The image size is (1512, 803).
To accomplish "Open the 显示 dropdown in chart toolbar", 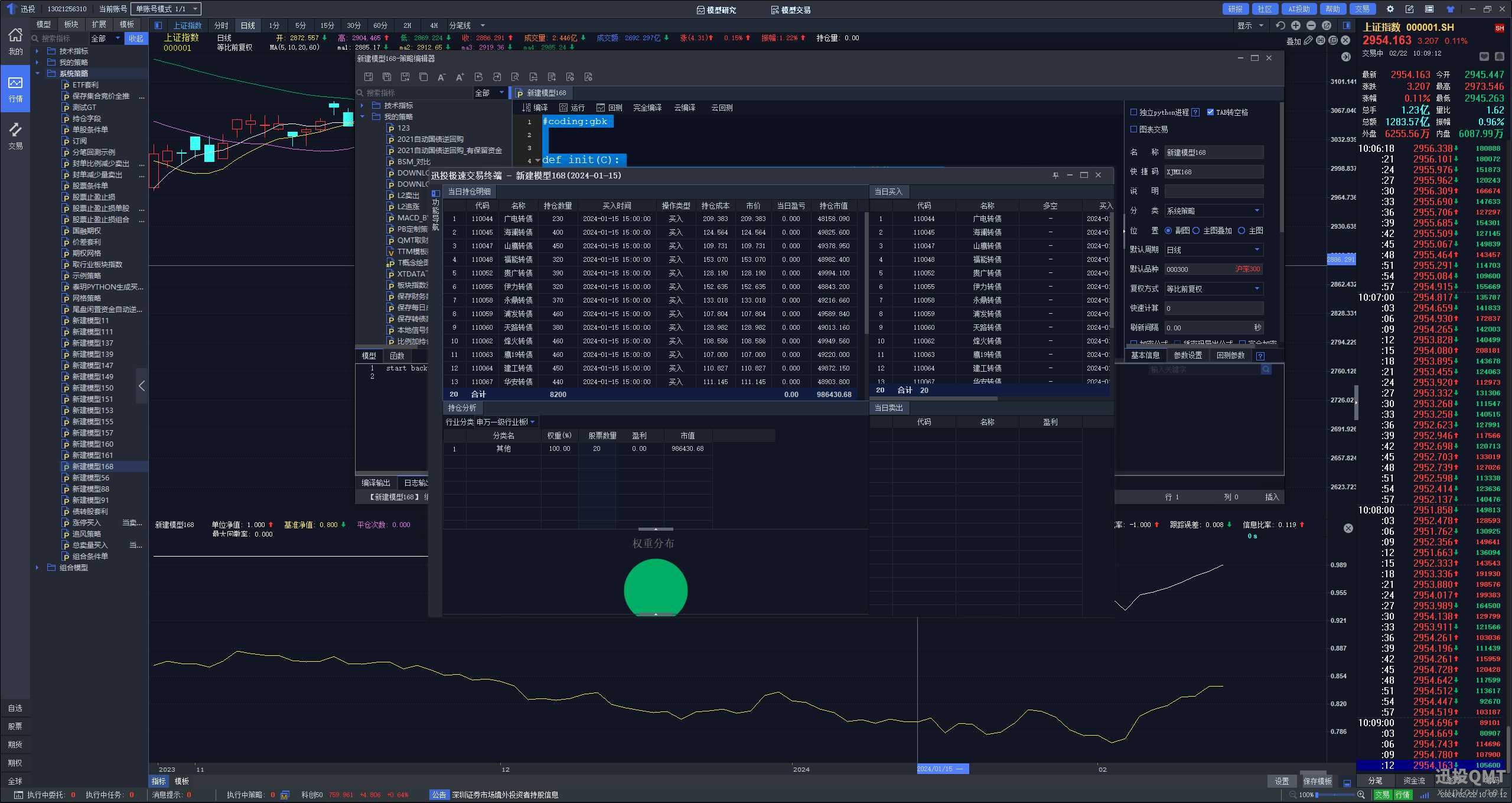I will (1250, 25).
